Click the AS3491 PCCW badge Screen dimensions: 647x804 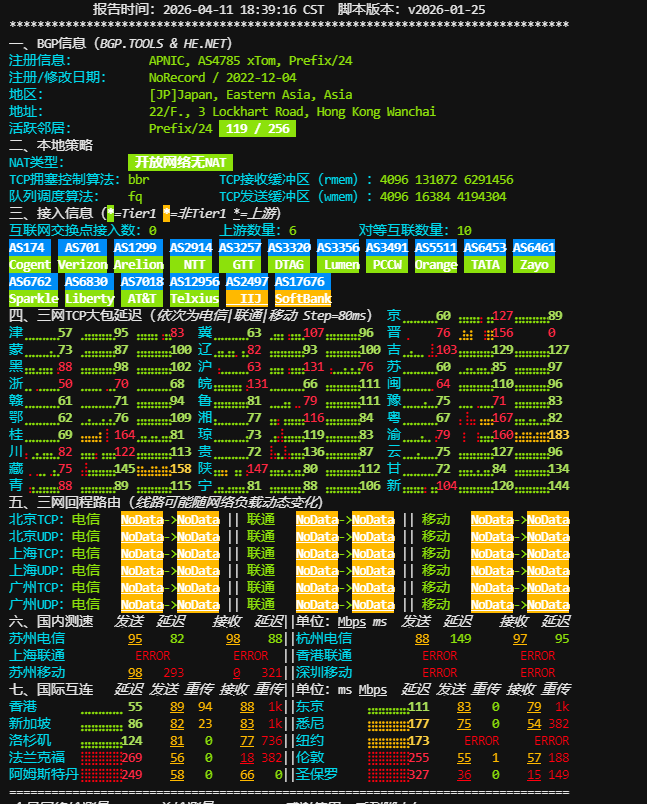(387, 256)
